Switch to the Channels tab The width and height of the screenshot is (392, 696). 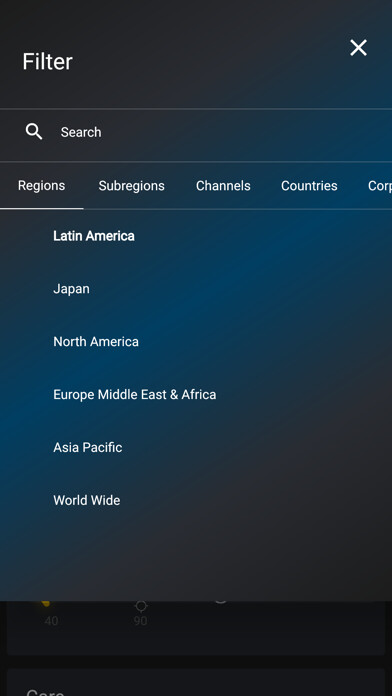point(223,186)
